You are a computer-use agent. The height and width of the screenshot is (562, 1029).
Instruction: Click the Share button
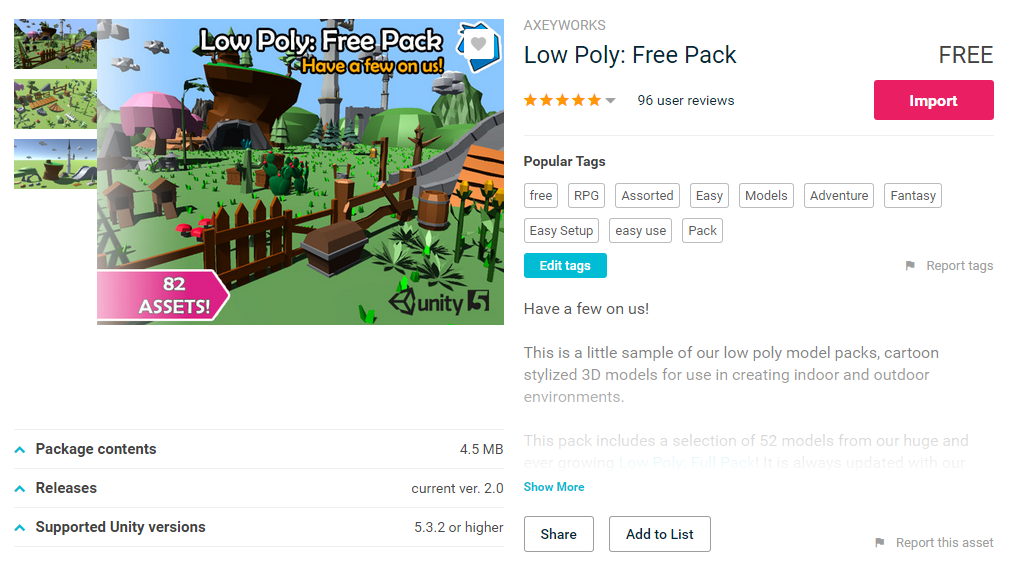(x=558, y=534)
